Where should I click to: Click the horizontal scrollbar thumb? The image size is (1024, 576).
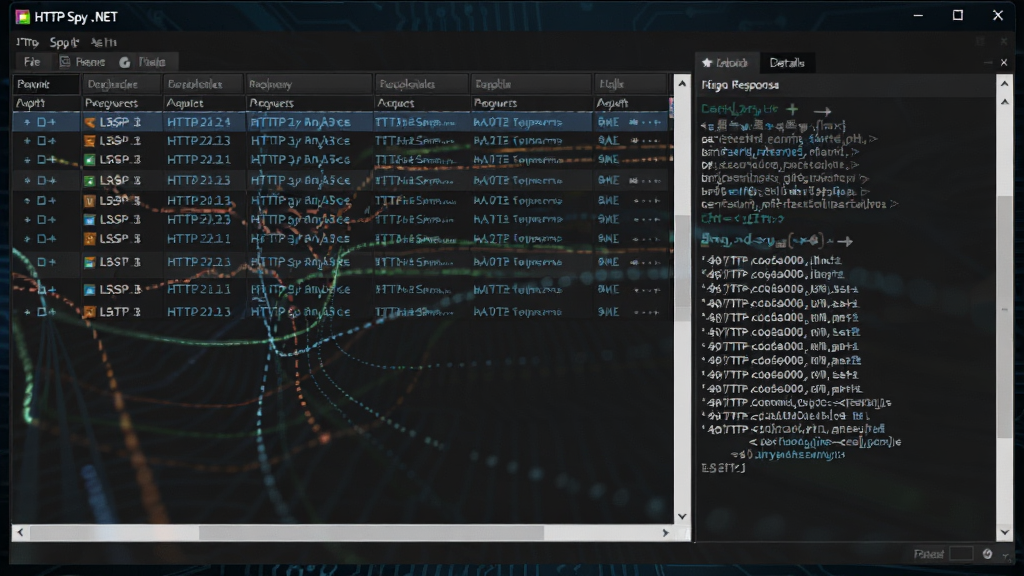point(371,533)
